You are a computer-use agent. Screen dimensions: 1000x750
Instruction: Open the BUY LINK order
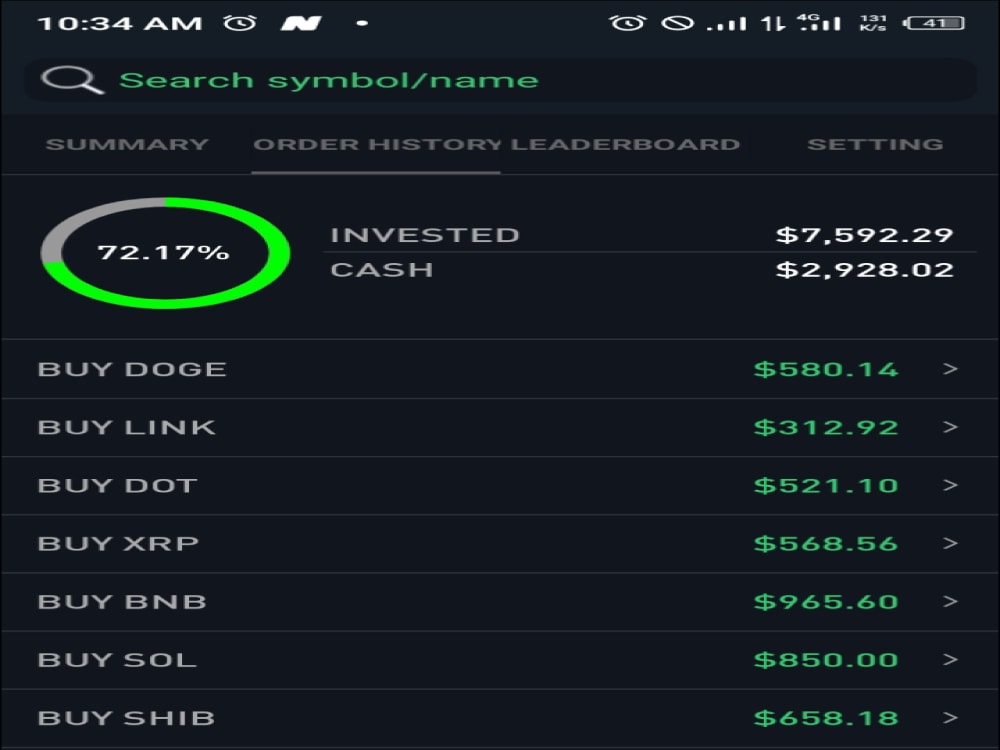click(500, 427)
